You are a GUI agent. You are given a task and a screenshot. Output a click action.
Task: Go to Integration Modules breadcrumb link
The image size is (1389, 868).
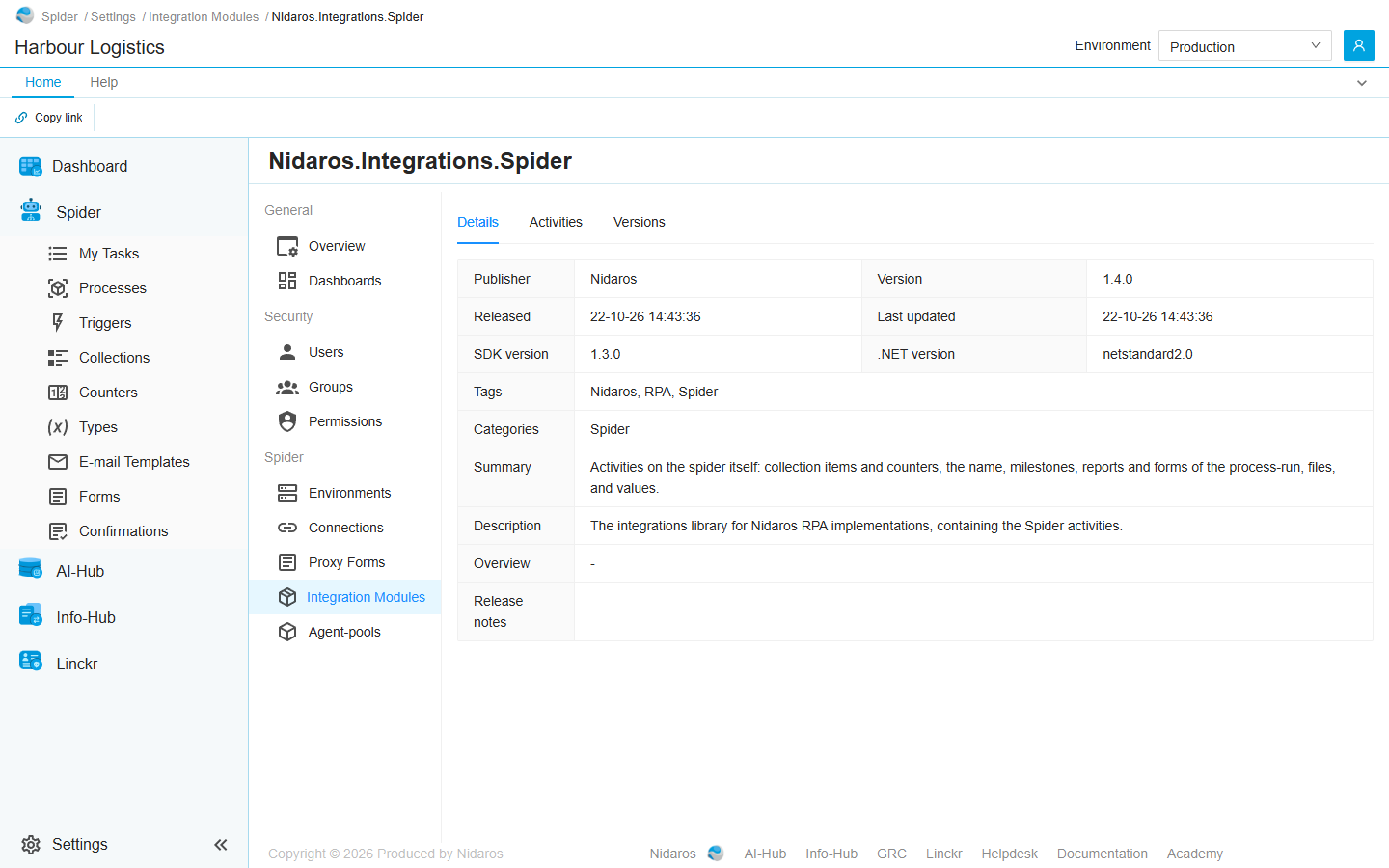(x=204, y=16)
